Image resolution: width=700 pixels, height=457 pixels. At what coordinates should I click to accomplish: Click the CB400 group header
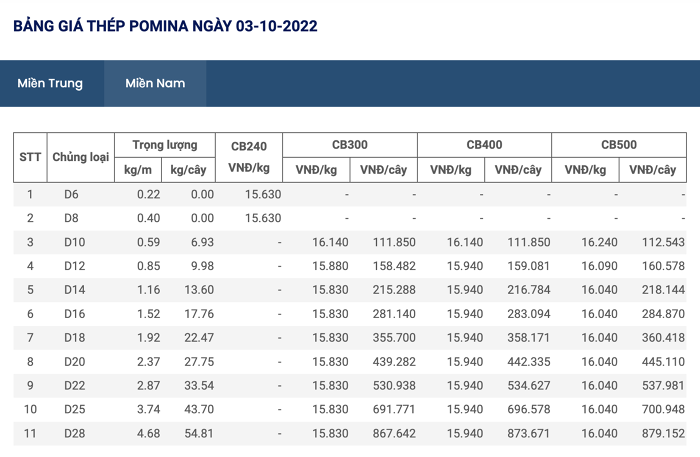pyautogui.click(x=484, y=145)
